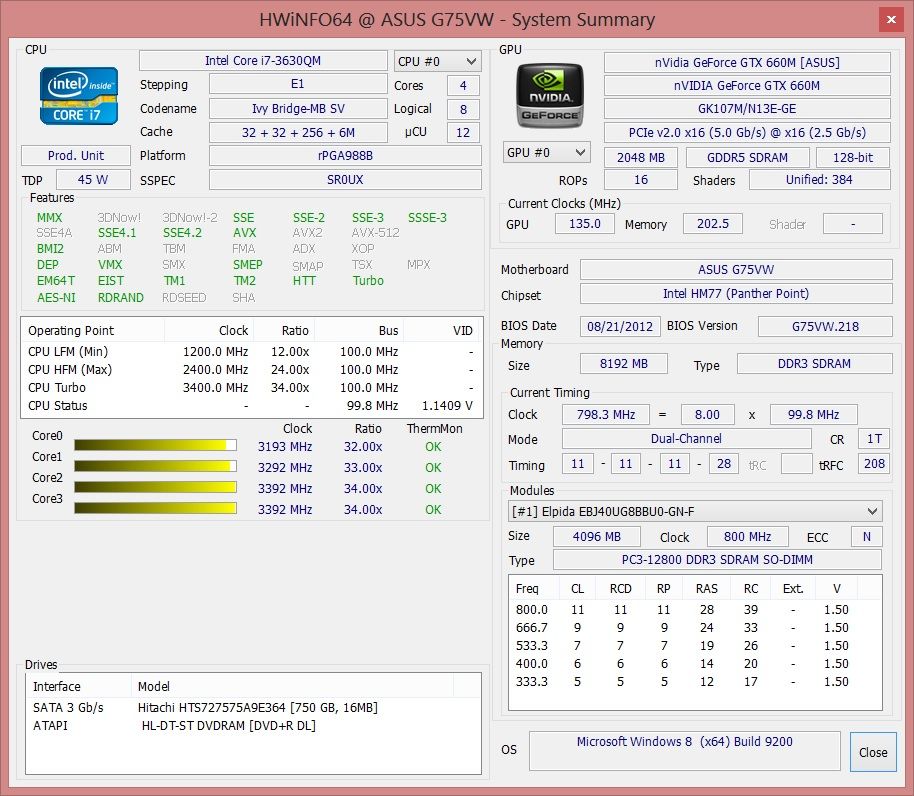Click the Motherboard field ASUS G75VW
Image resolution: width=914 pixels, height=796 pixels.
click(736, 269)
